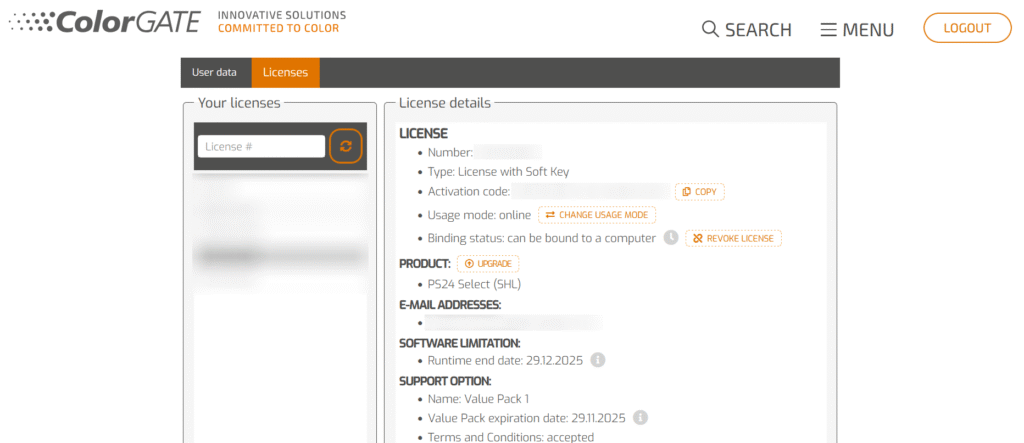Upgrade the product

pos(488,263)
